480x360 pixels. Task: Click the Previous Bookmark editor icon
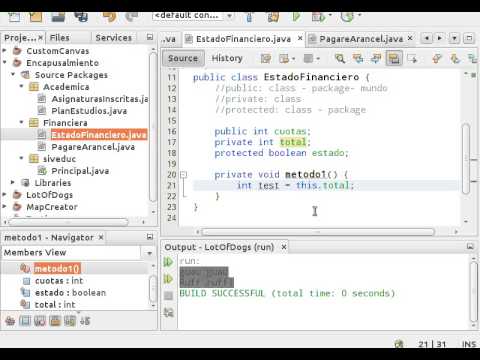click(436, 59)
